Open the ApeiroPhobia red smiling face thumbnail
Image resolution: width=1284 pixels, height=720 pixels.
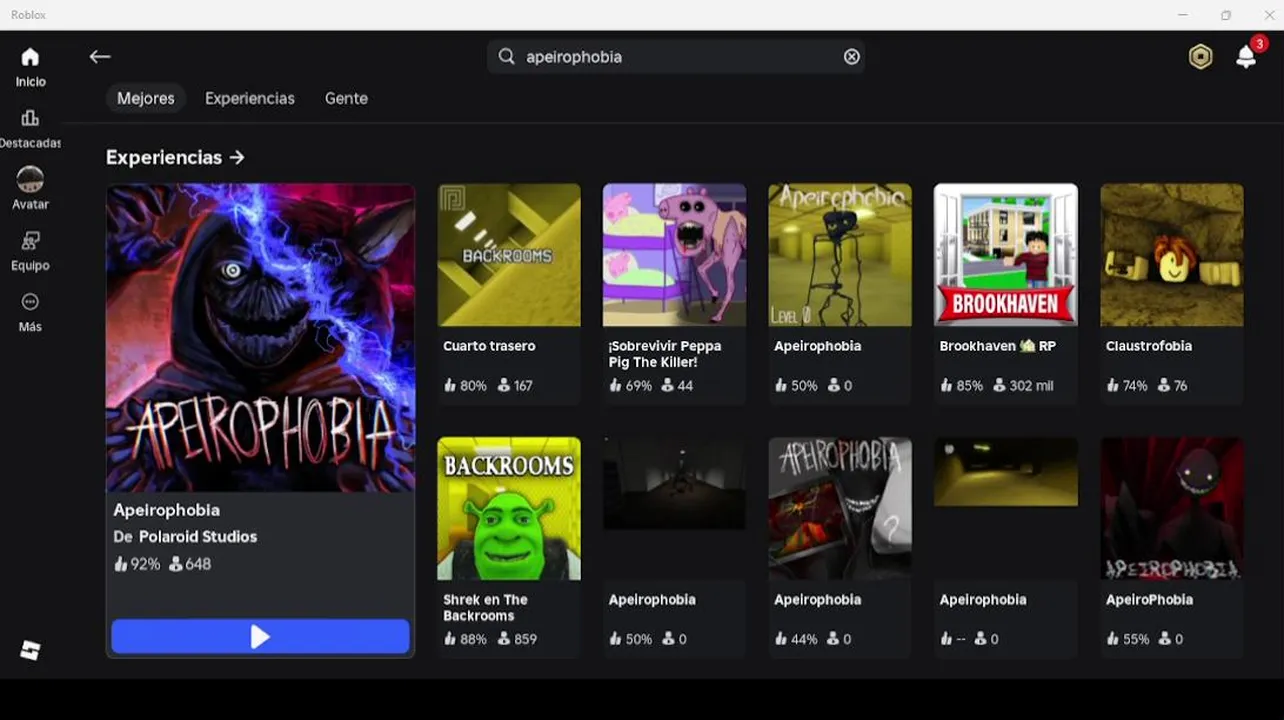pyautogui.click(x=1172, y=509)
